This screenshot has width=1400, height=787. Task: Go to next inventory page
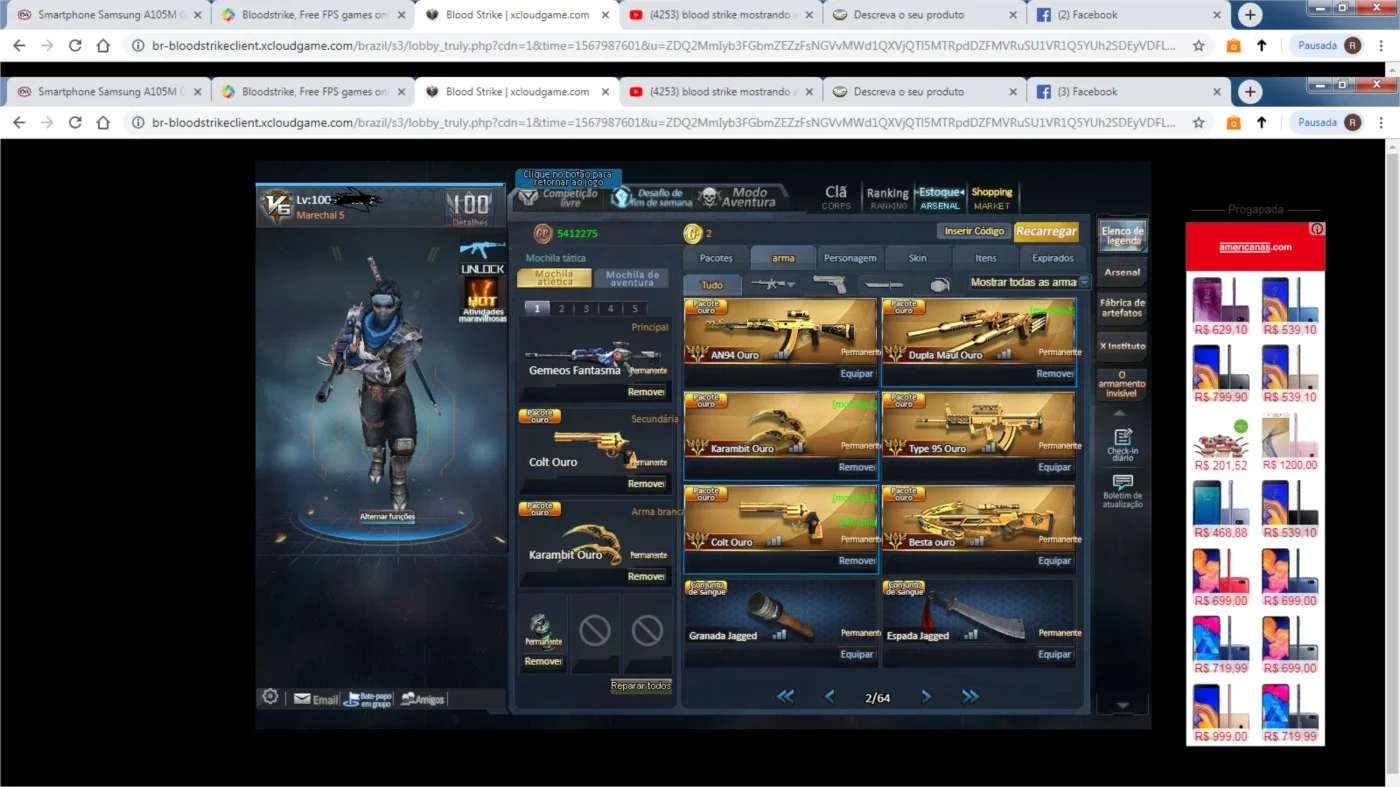pyautogui.click(x=926, y=697)
